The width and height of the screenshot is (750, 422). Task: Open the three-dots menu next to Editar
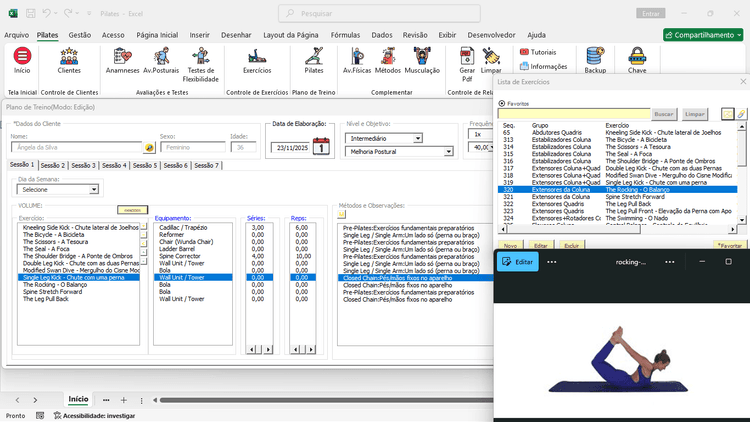(551, 262)
